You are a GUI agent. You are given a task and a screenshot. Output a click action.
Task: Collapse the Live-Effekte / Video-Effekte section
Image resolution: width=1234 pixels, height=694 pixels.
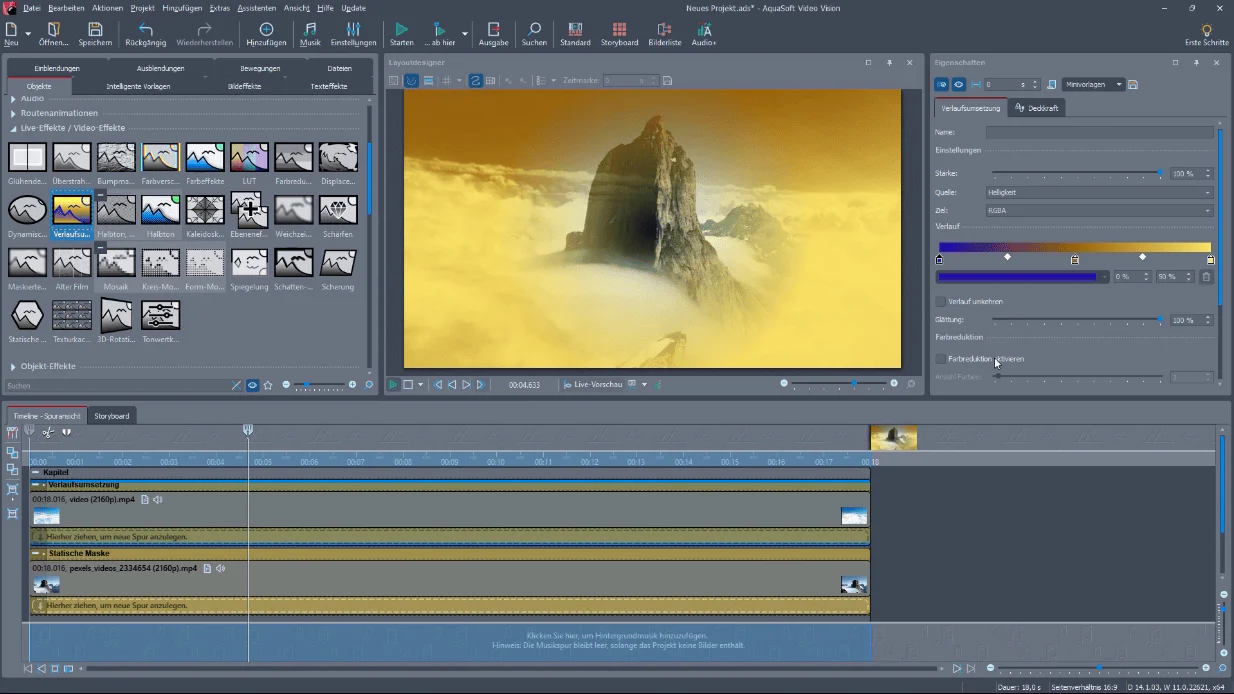tap(13, 128)
